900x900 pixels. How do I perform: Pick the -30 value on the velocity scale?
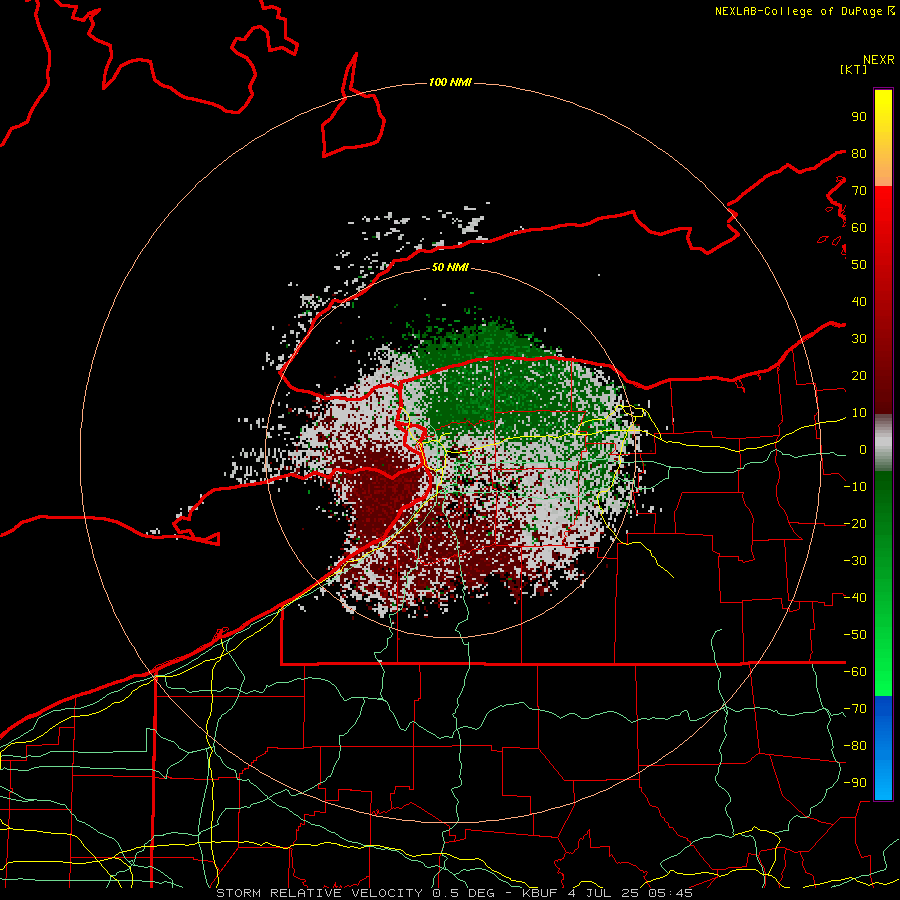(855, 561)
